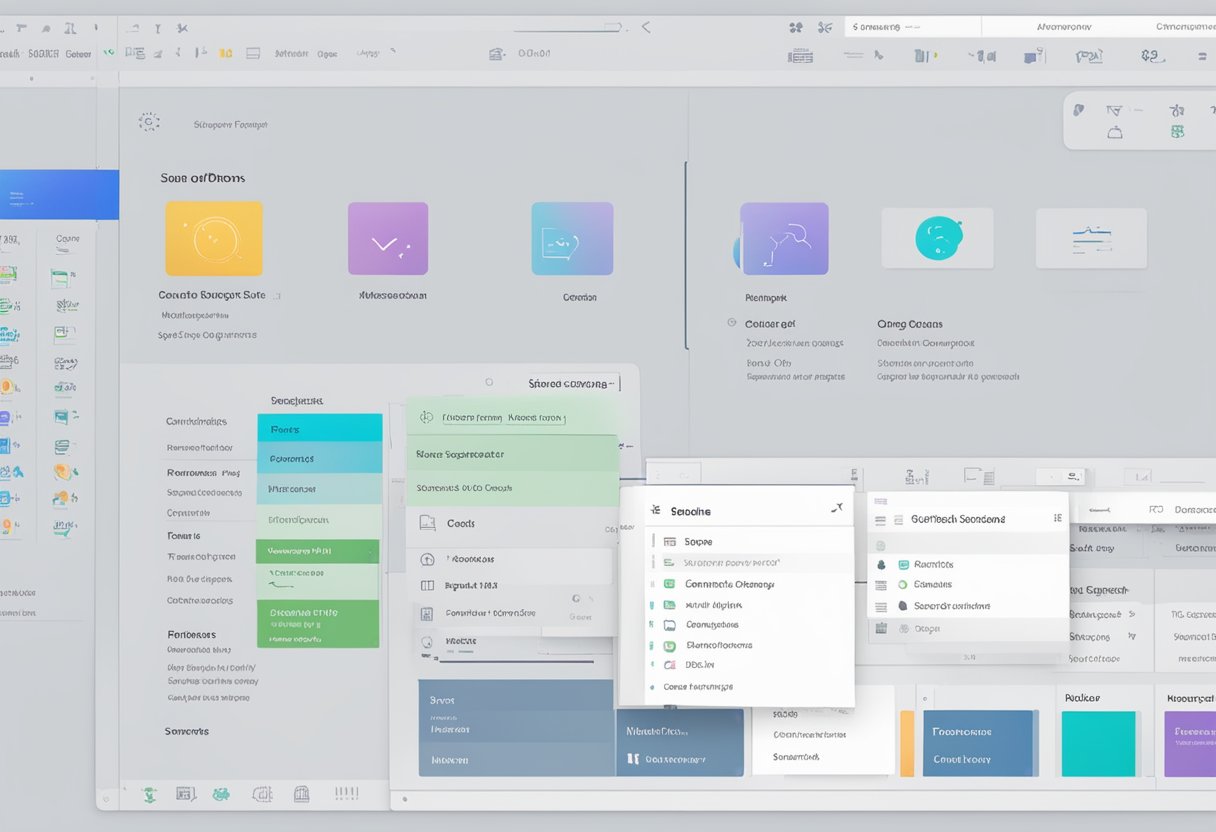Click the inverted triangle icon in floating panel

click(1114, 110)
